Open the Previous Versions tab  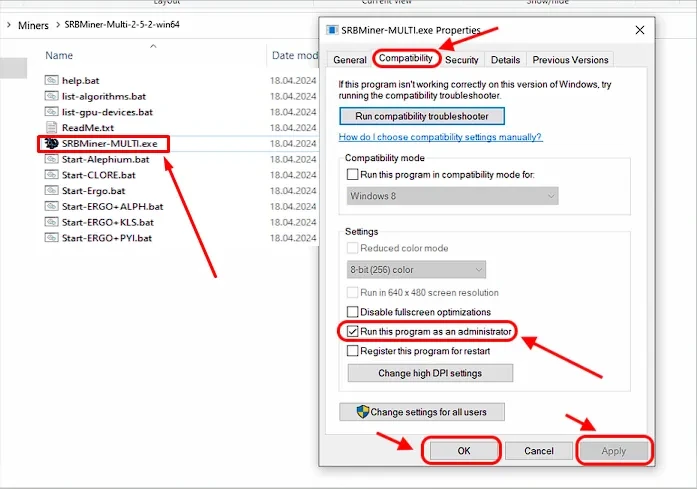(x=570, y=60)
